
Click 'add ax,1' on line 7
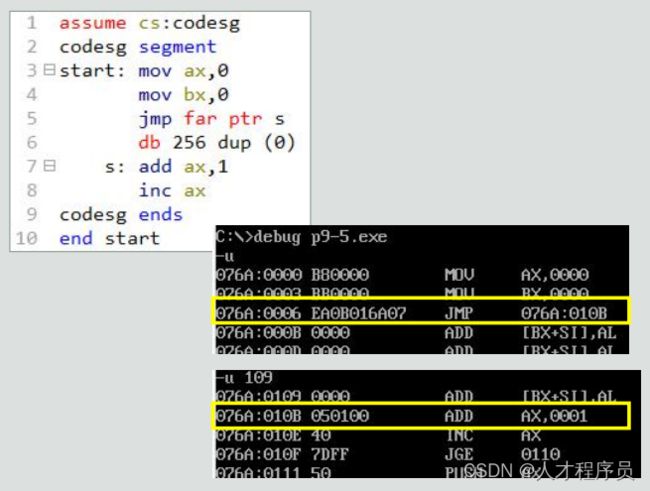click(x=183, y=167)
